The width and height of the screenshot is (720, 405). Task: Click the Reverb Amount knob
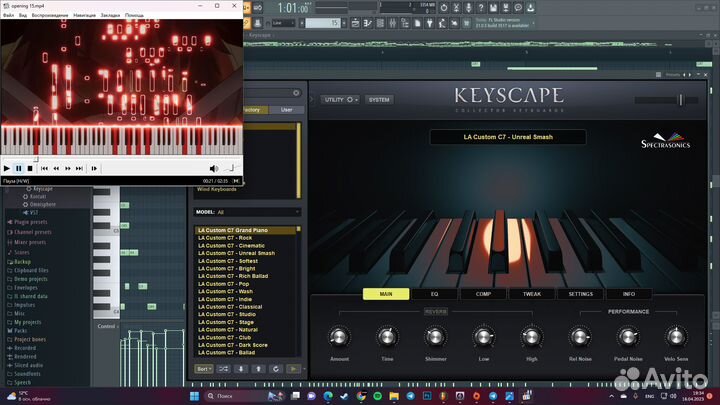339,337
